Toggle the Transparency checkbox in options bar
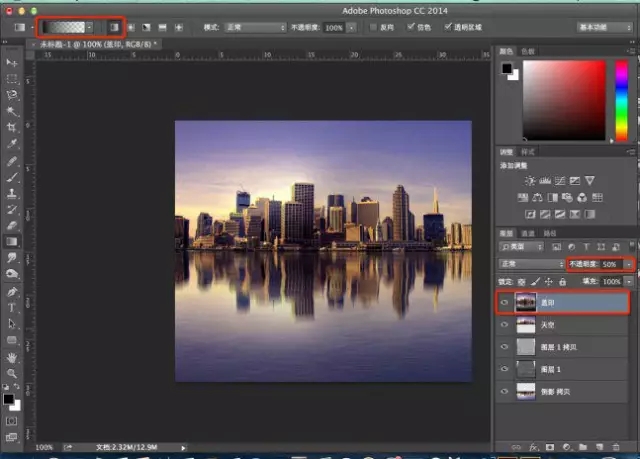The image size is (640, 459). pos(446,26)
